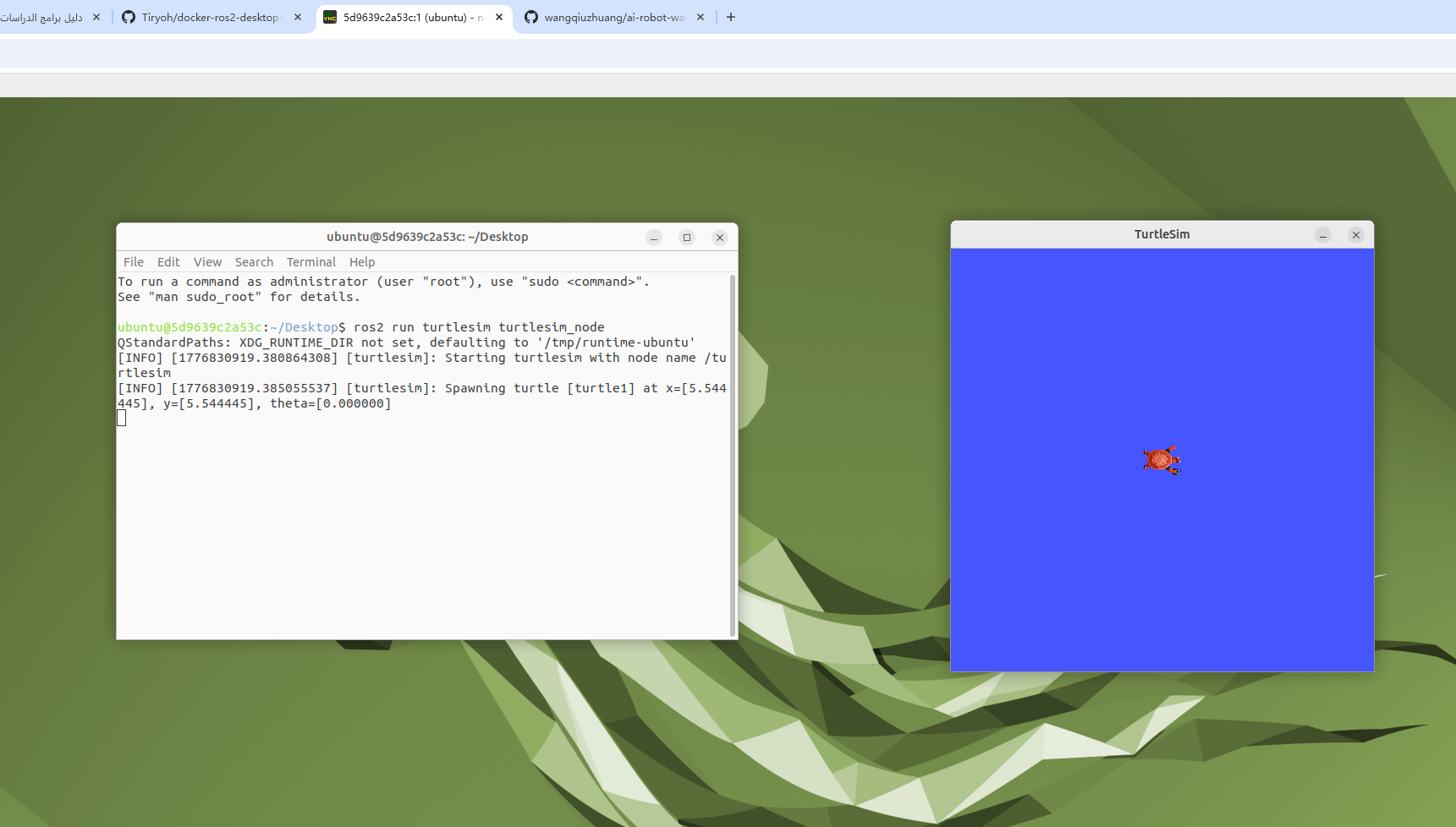Click the 'ros2 run turtlesim turtlesim_node' command text
Viewport: 1456px width, 827px height.
click(479, 327)
